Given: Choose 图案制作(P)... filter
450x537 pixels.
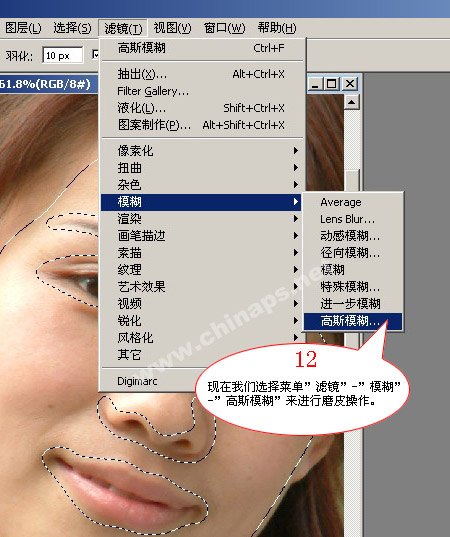Looking at the screenshot, I should [x=202, y=125].
